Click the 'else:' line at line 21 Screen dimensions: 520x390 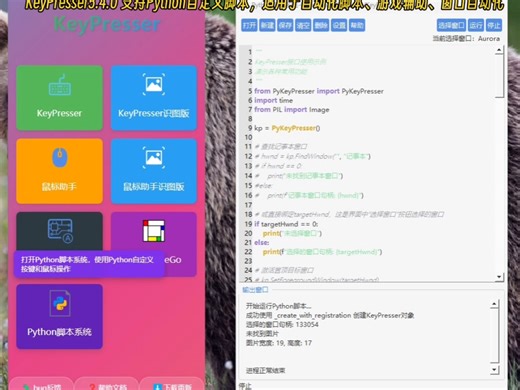pos(262,242)
